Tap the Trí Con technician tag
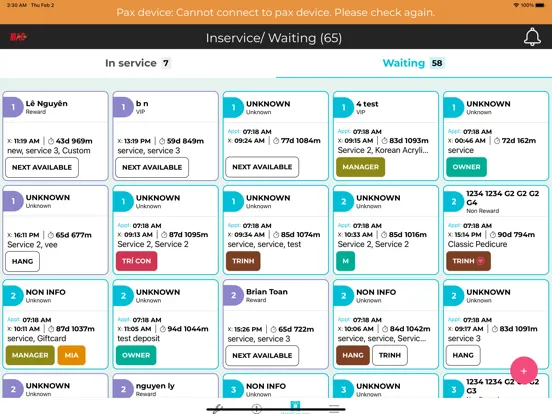 pyautogui.click(x=137, y=261)
